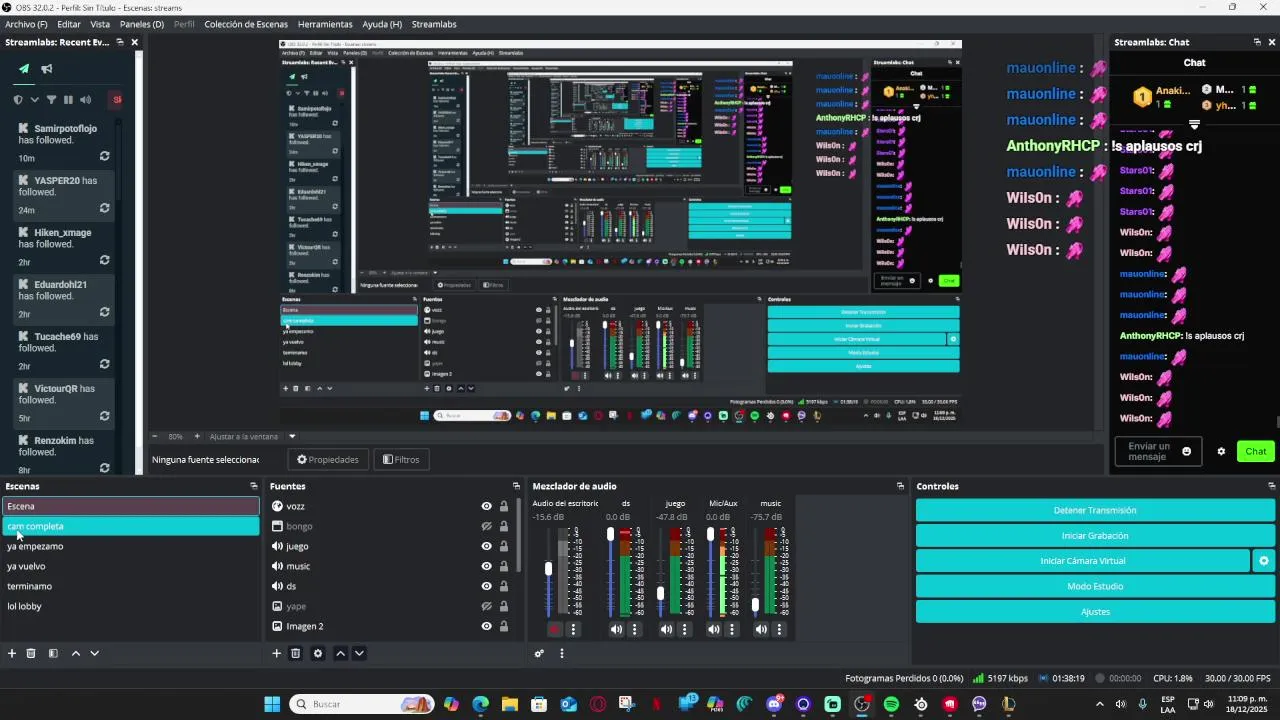Expand the chevron dropdown in Recent Events

coord(34,100)
